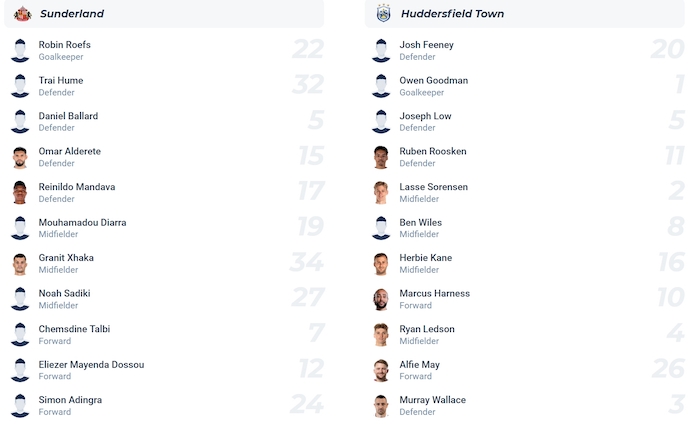The height and width of the screenshot is (424, 690).
Task: Click Omar Alderete's player photo
Action: (x=20, y=157)
